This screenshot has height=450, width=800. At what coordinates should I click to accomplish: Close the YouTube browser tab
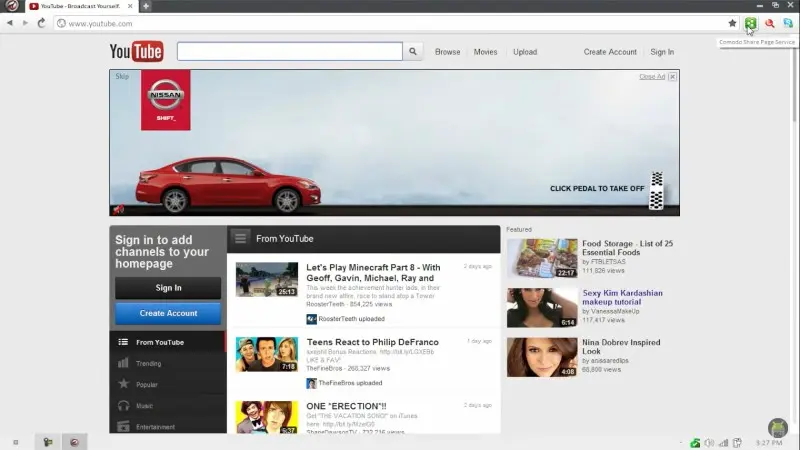(130, 6)
